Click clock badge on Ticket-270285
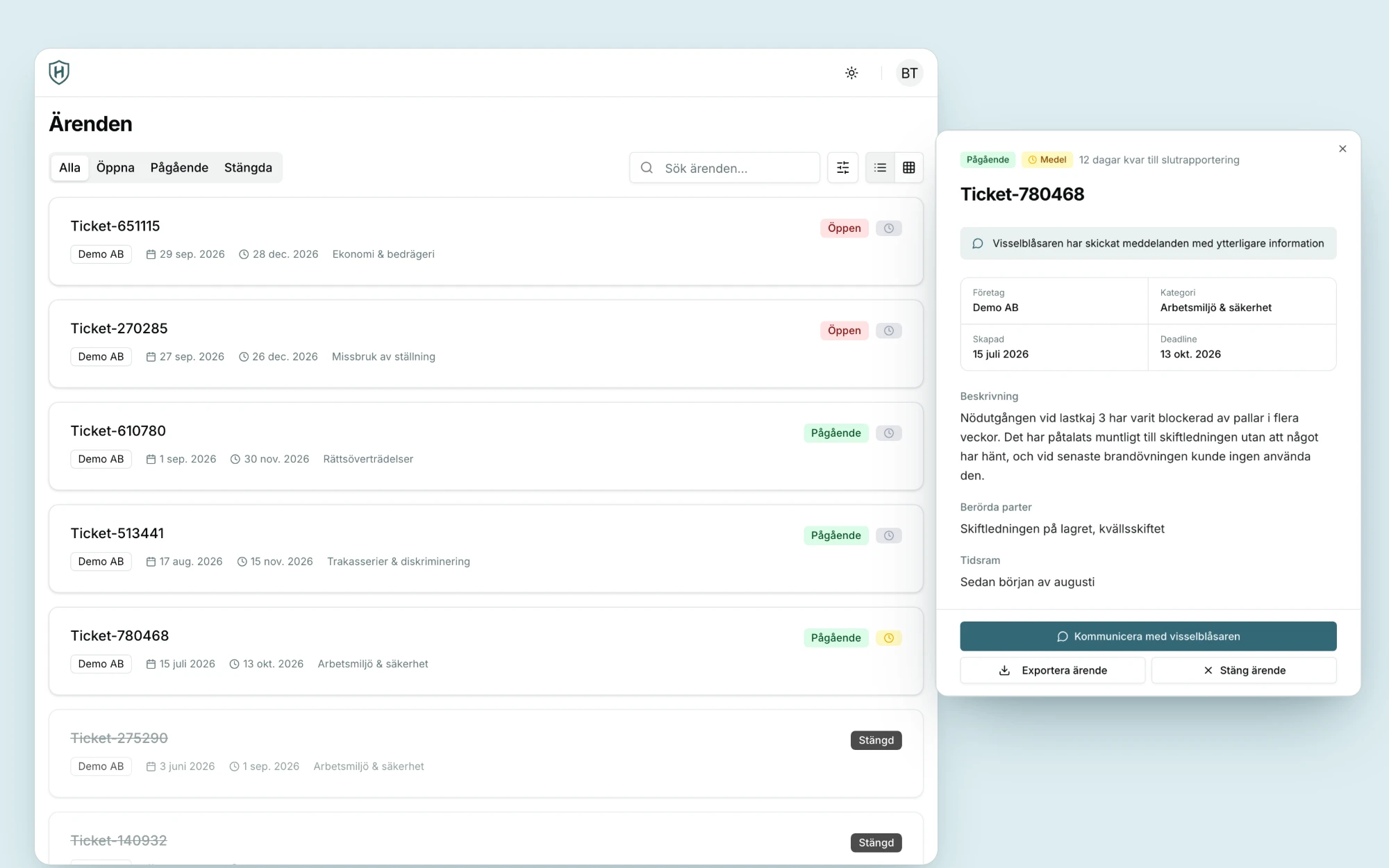 point(888,331)
